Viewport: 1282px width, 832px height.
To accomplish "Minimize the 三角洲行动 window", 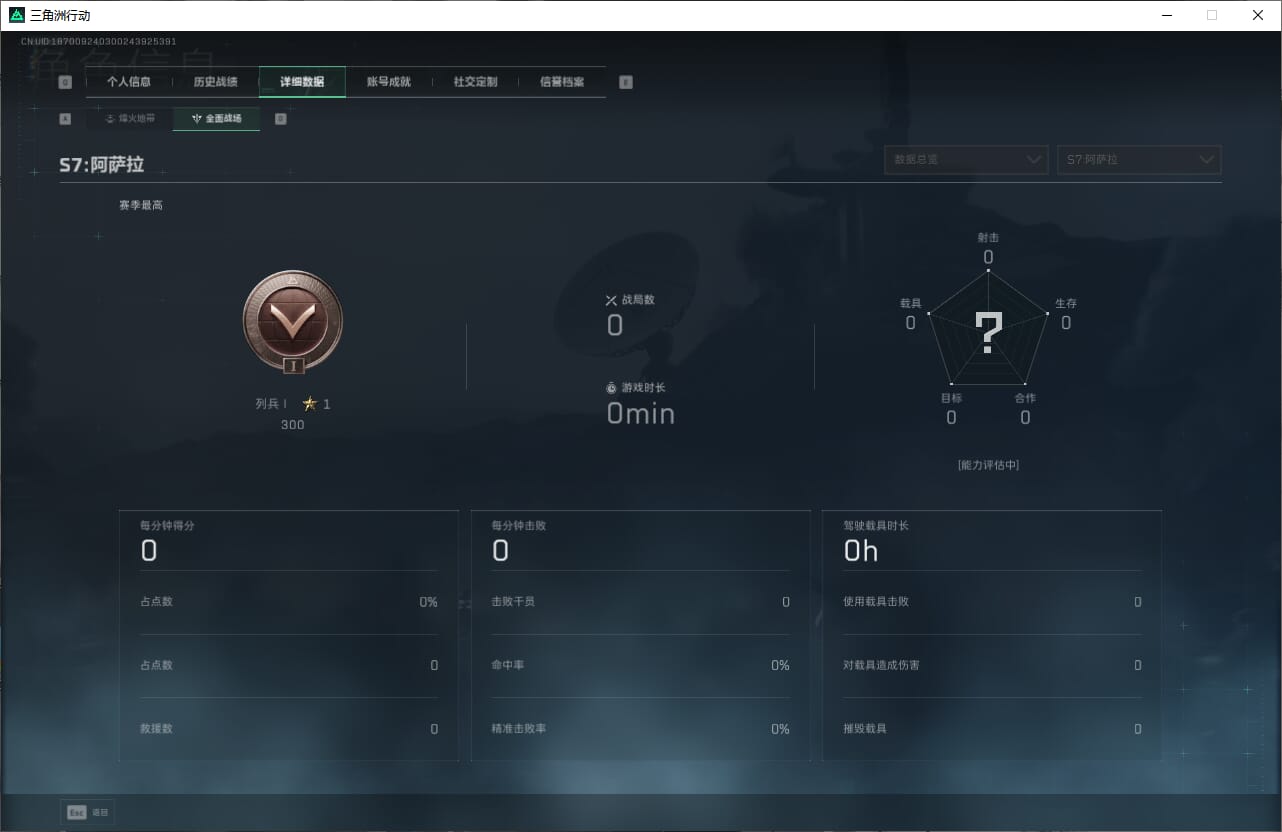I will point(1167,15).
